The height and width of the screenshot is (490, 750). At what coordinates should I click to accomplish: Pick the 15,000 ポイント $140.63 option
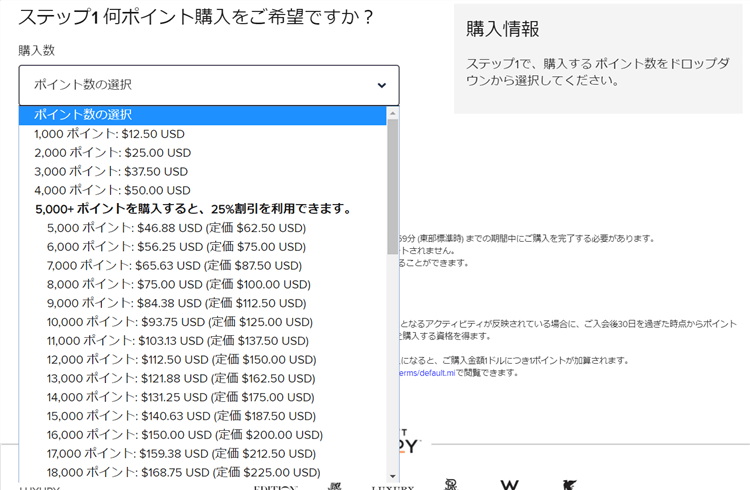point(180,416)
